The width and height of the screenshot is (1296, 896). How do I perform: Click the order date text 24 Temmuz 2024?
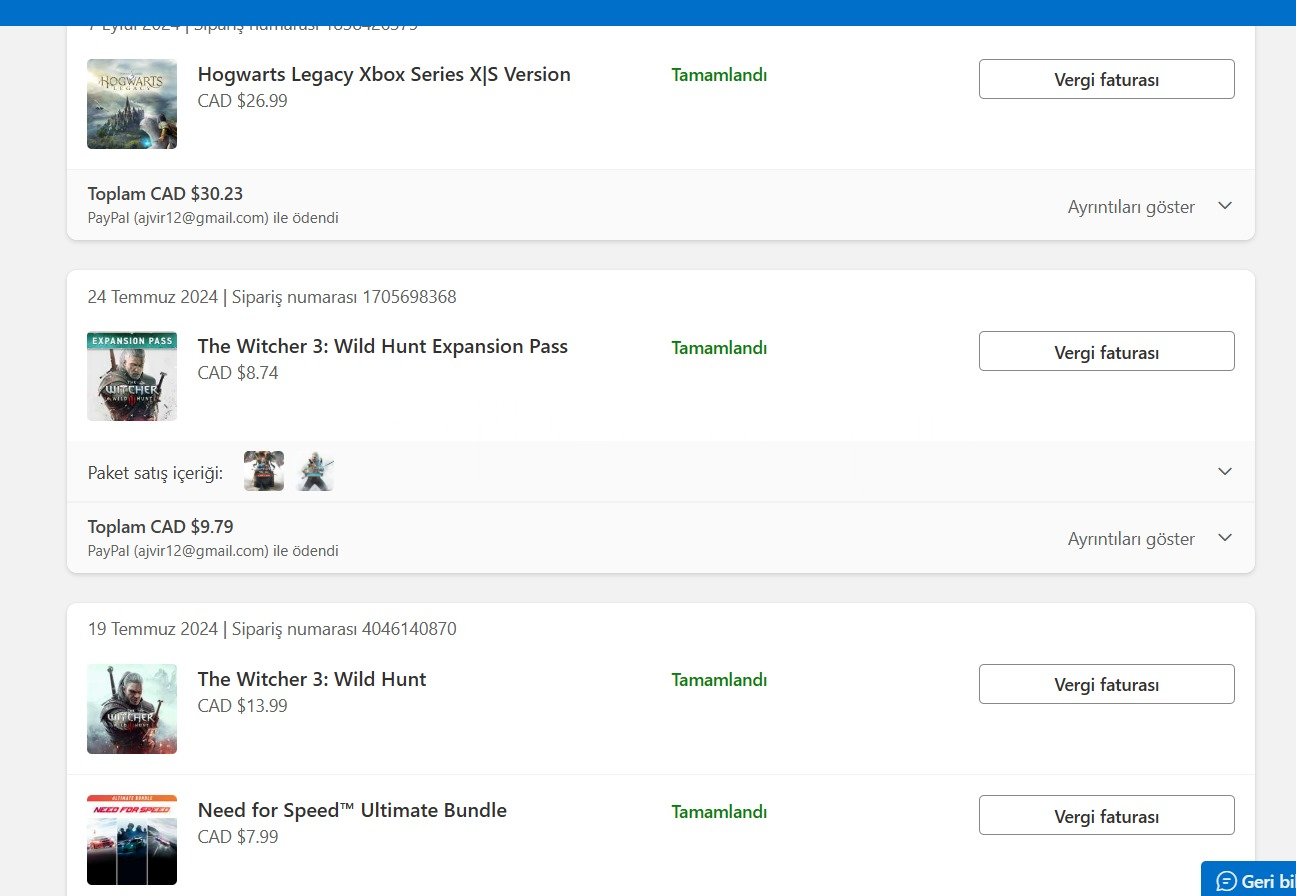pyautogui.click(x=152, y=297)
